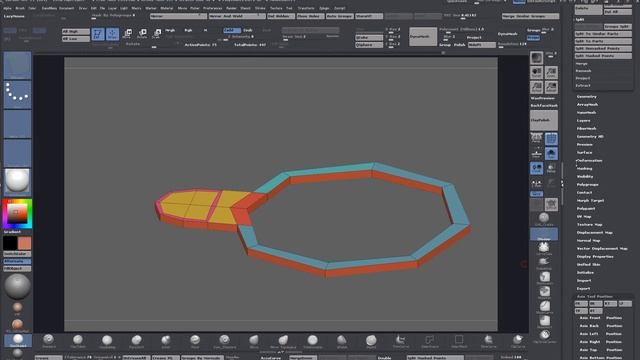
Task: Click the Actual size icon
Action: point(536,87)
